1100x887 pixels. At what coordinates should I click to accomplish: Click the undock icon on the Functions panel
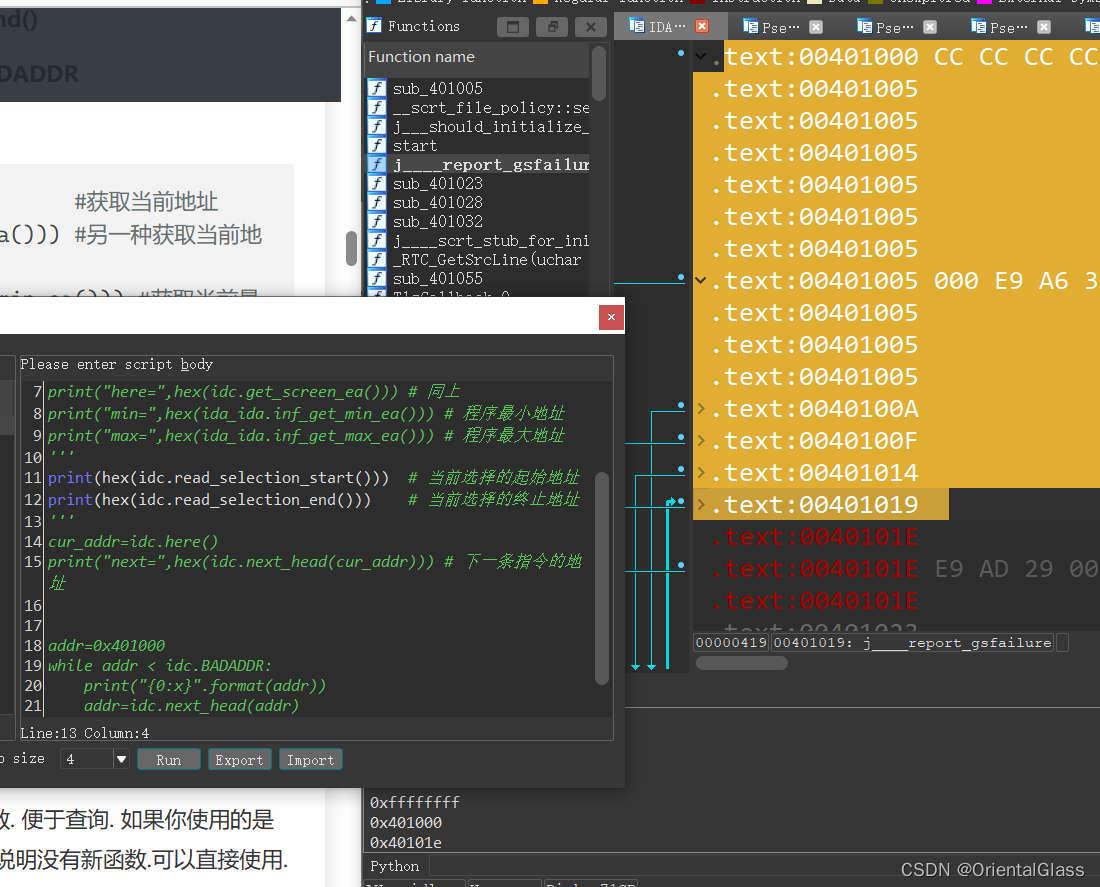551,26
